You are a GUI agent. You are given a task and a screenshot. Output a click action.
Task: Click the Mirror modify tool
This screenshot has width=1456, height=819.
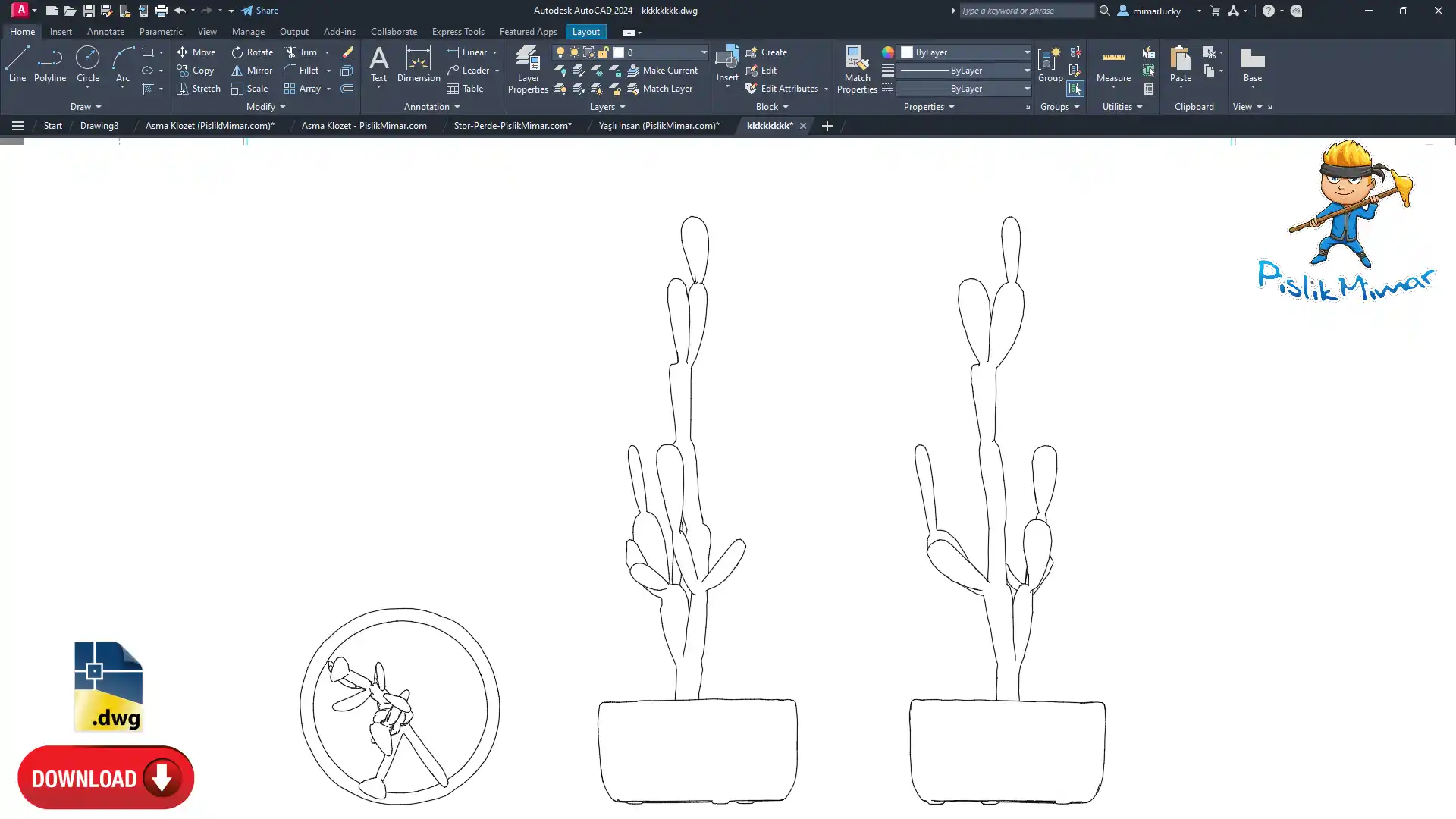pos(252,71)
